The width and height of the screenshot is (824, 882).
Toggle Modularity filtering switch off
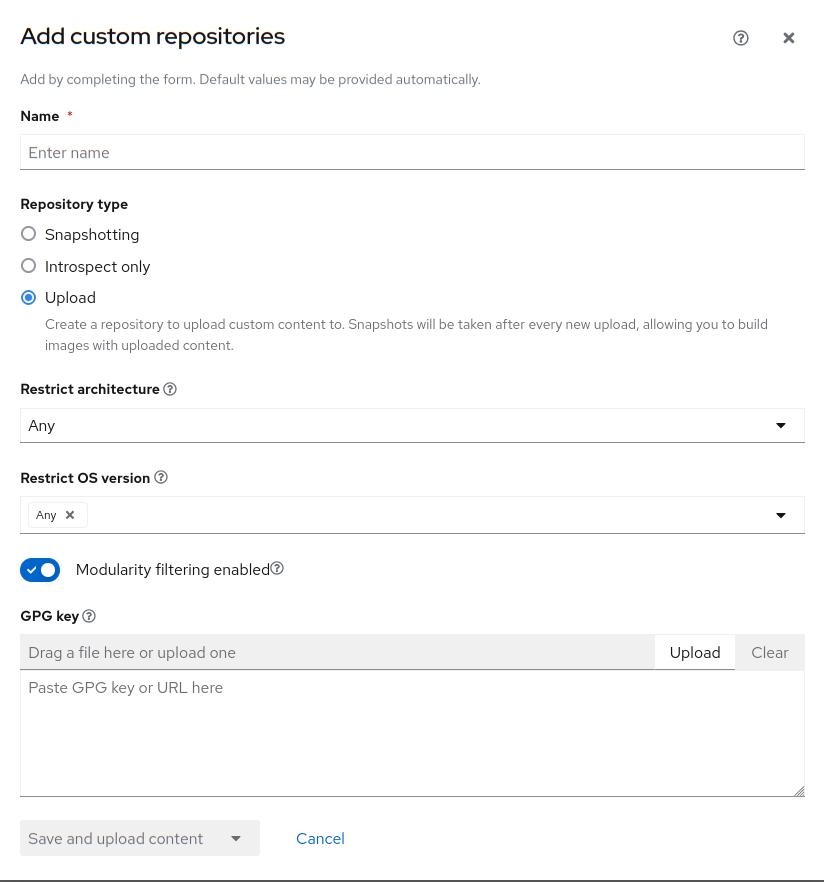pos(40,570)
